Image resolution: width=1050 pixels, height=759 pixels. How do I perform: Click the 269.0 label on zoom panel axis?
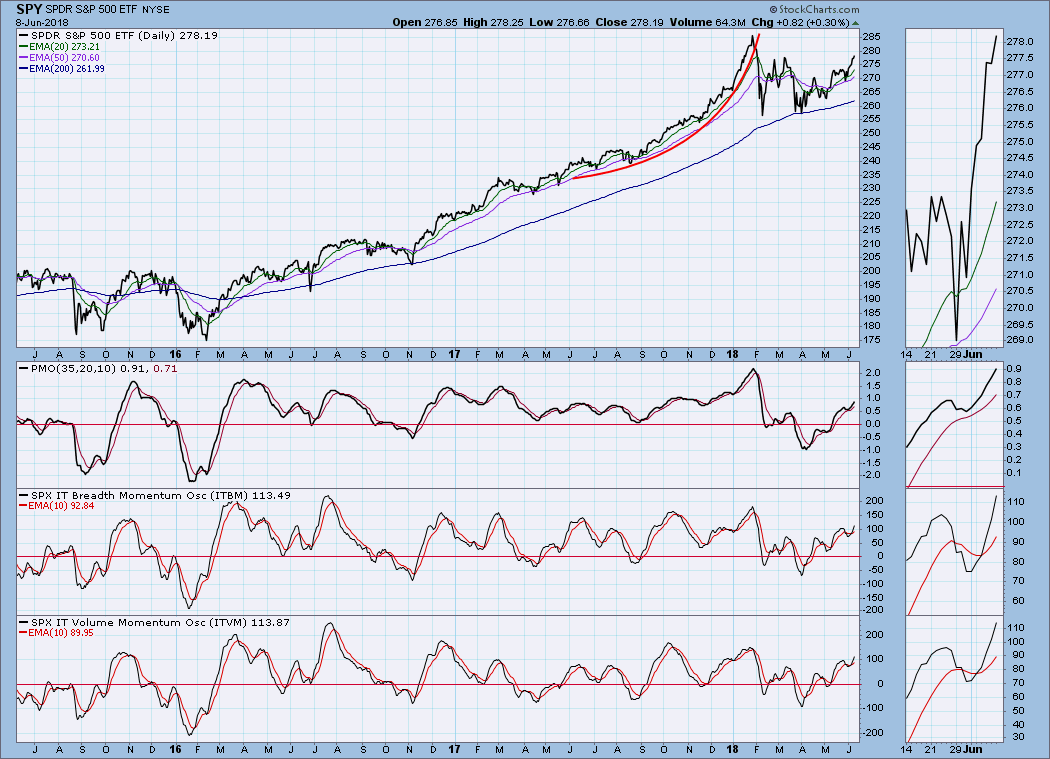tap(1019, 340)
